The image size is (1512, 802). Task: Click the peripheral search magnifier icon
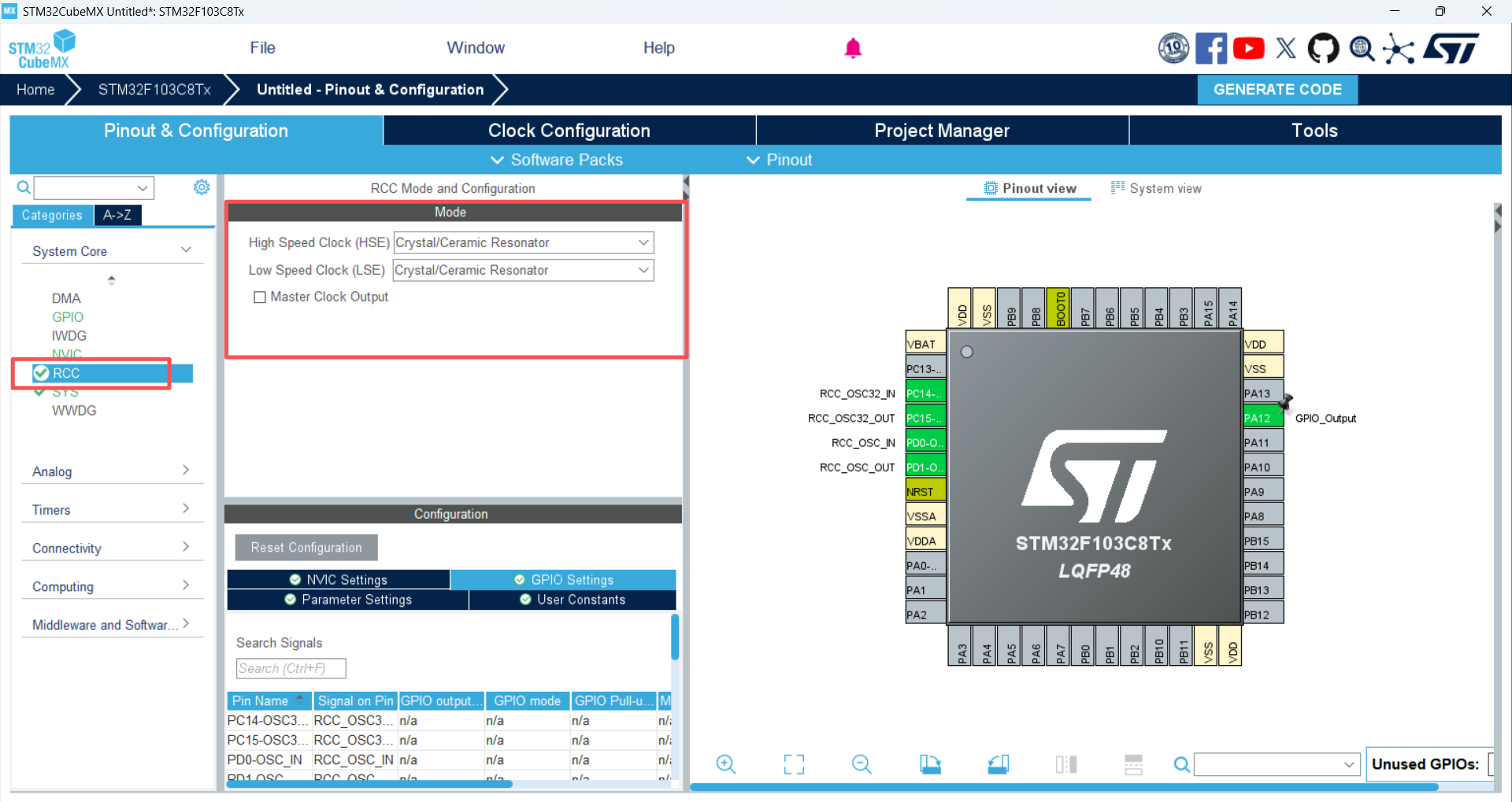pyautogui.click(x=24, y=187)
